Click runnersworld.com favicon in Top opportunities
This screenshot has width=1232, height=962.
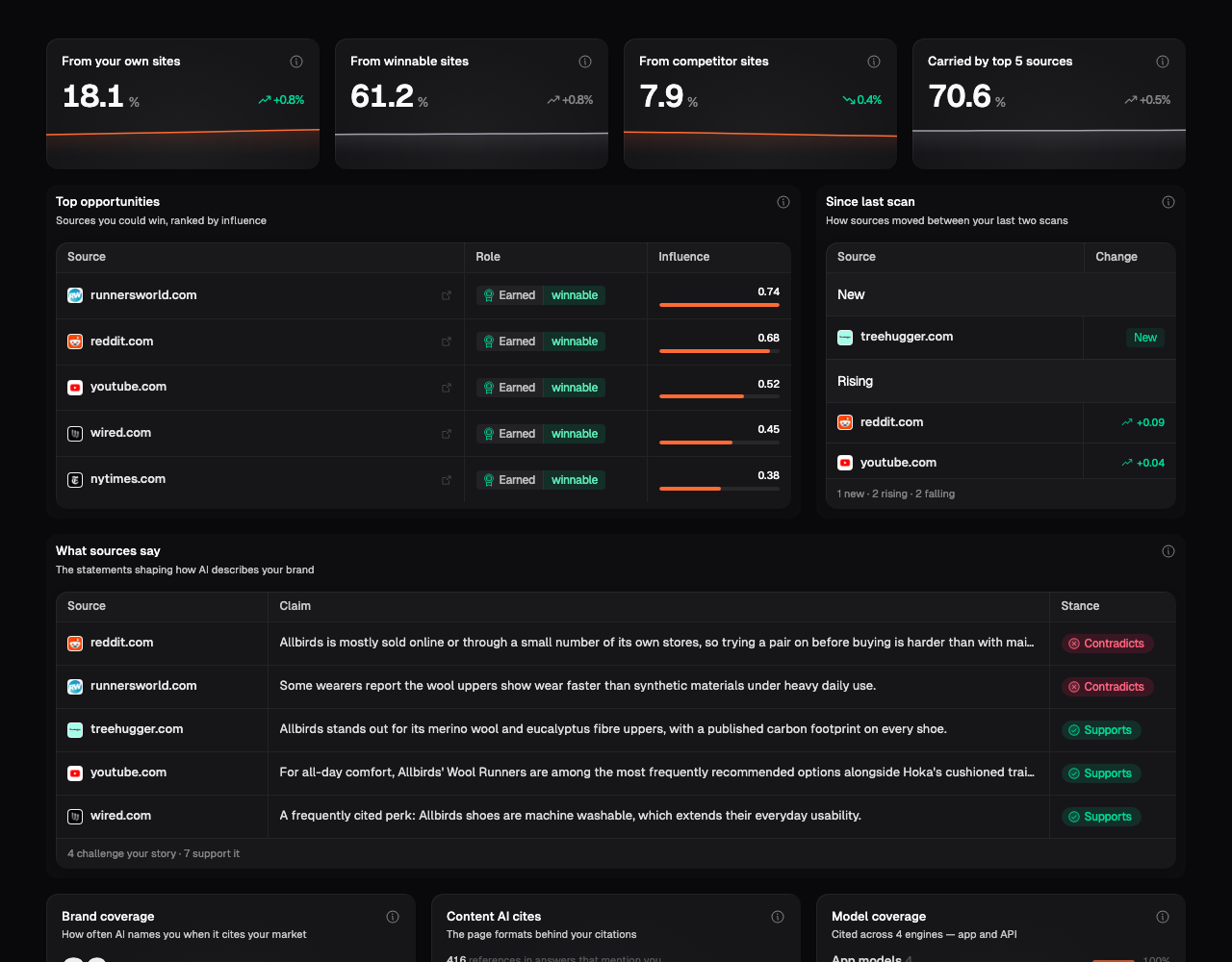(75, 295)
